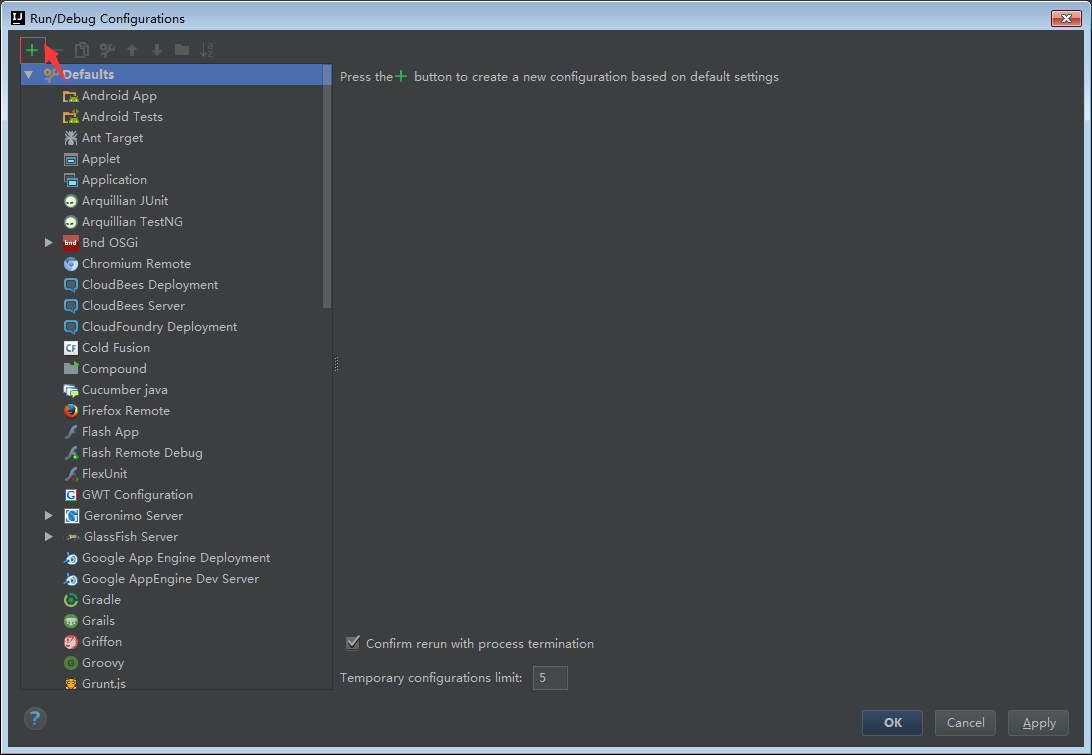Screen dimensions: 1092x755
Task: Click the Arquillian JUnit alien icon
Action: pyautogui.click(x=70, y=201)
